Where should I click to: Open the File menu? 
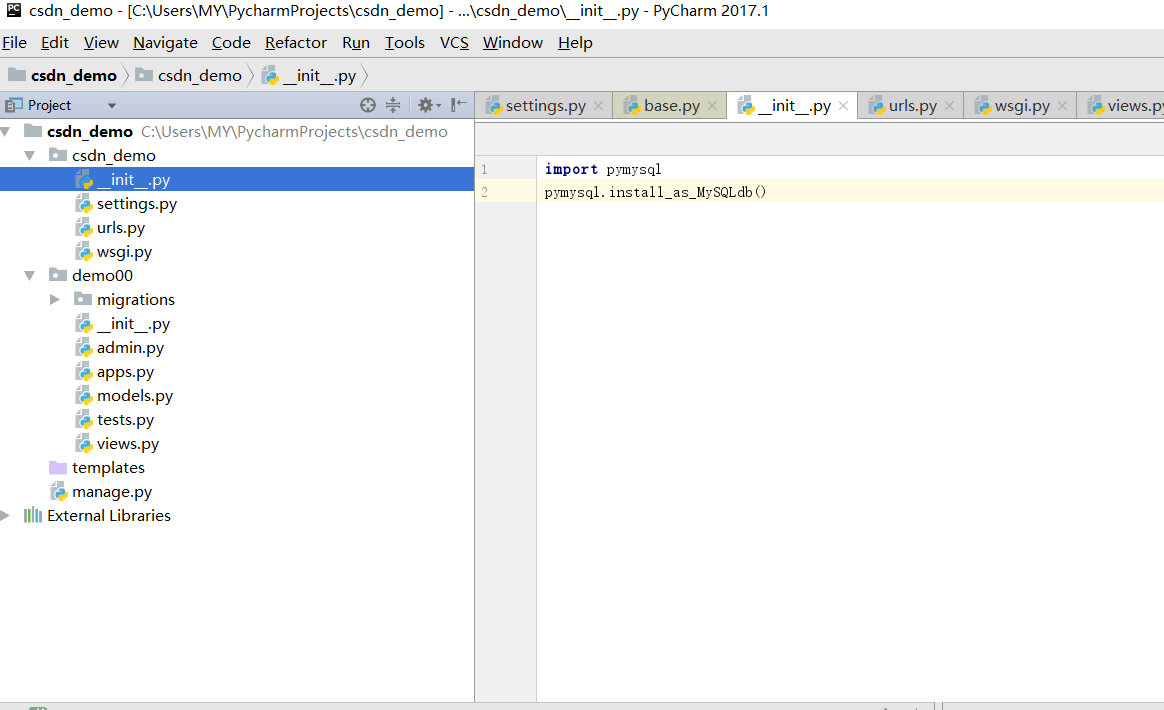[14, 43]
